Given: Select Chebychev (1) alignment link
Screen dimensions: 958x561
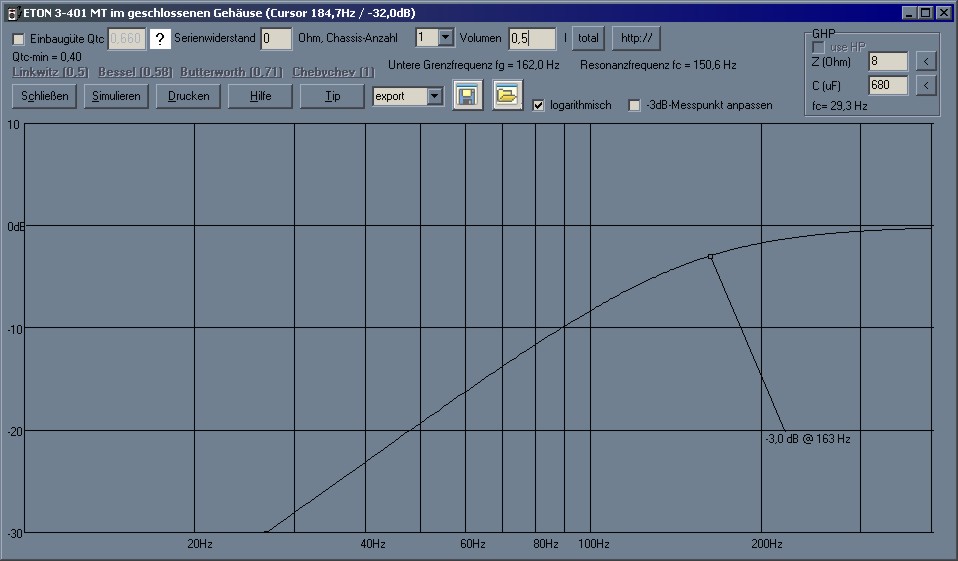Looking at the screenshot, I should (333, 72).
